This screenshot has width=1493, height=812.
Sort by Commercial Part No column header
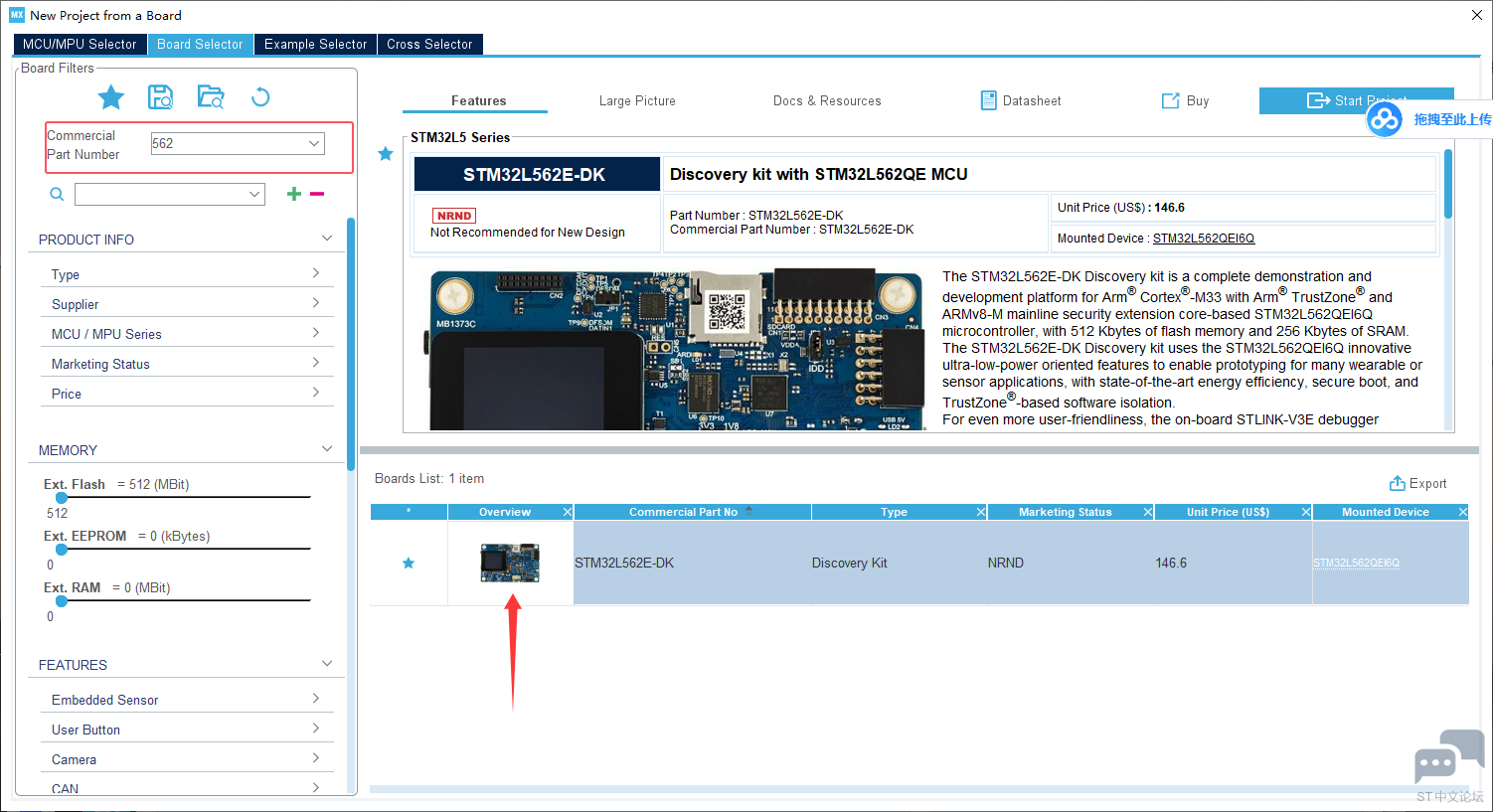(x=692, y=512)
